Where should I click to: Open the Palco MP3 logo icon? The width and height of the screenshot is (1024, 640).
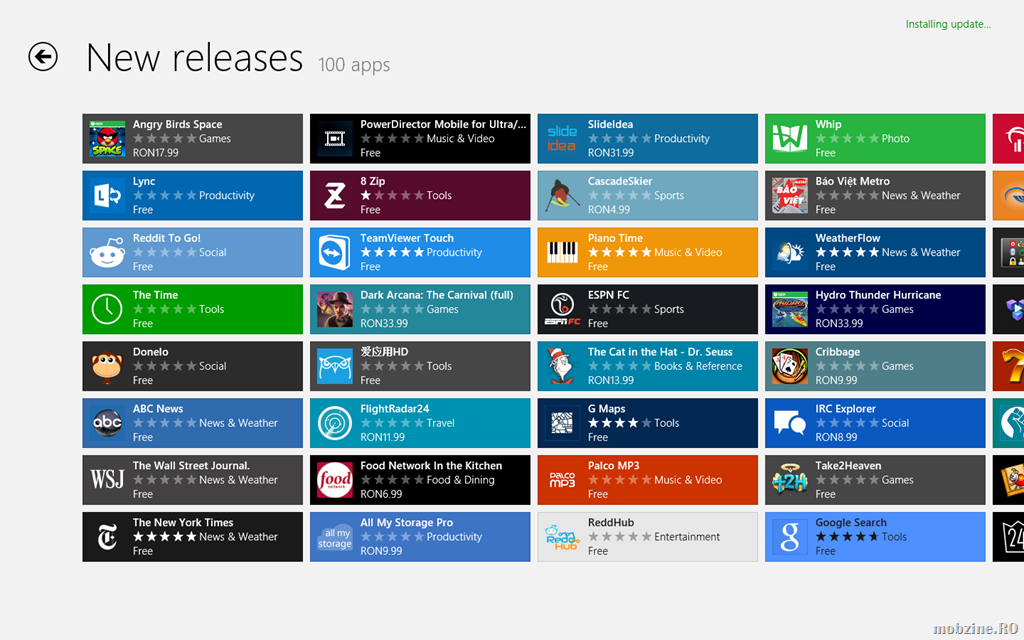[562, 479]
